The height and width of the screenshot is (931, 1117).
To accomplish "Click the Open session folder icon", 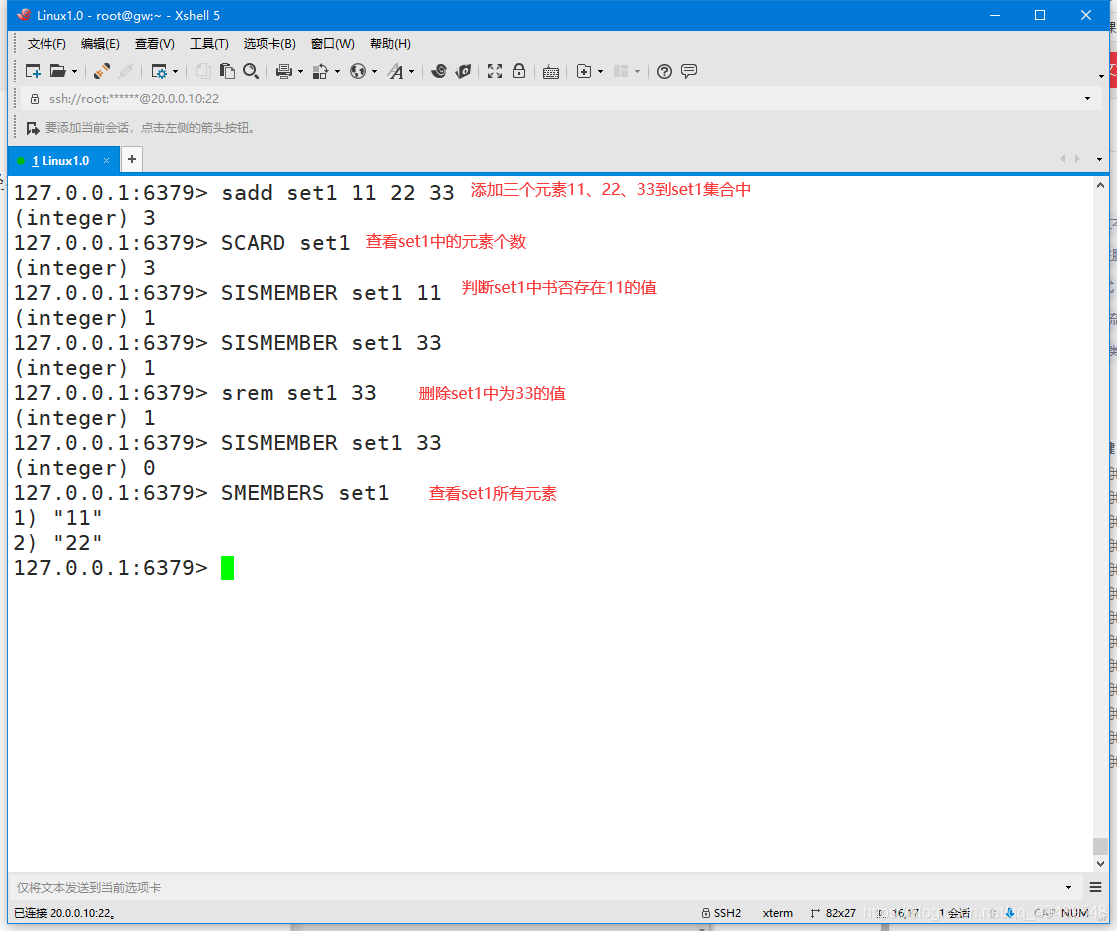I will coord(58,71).
